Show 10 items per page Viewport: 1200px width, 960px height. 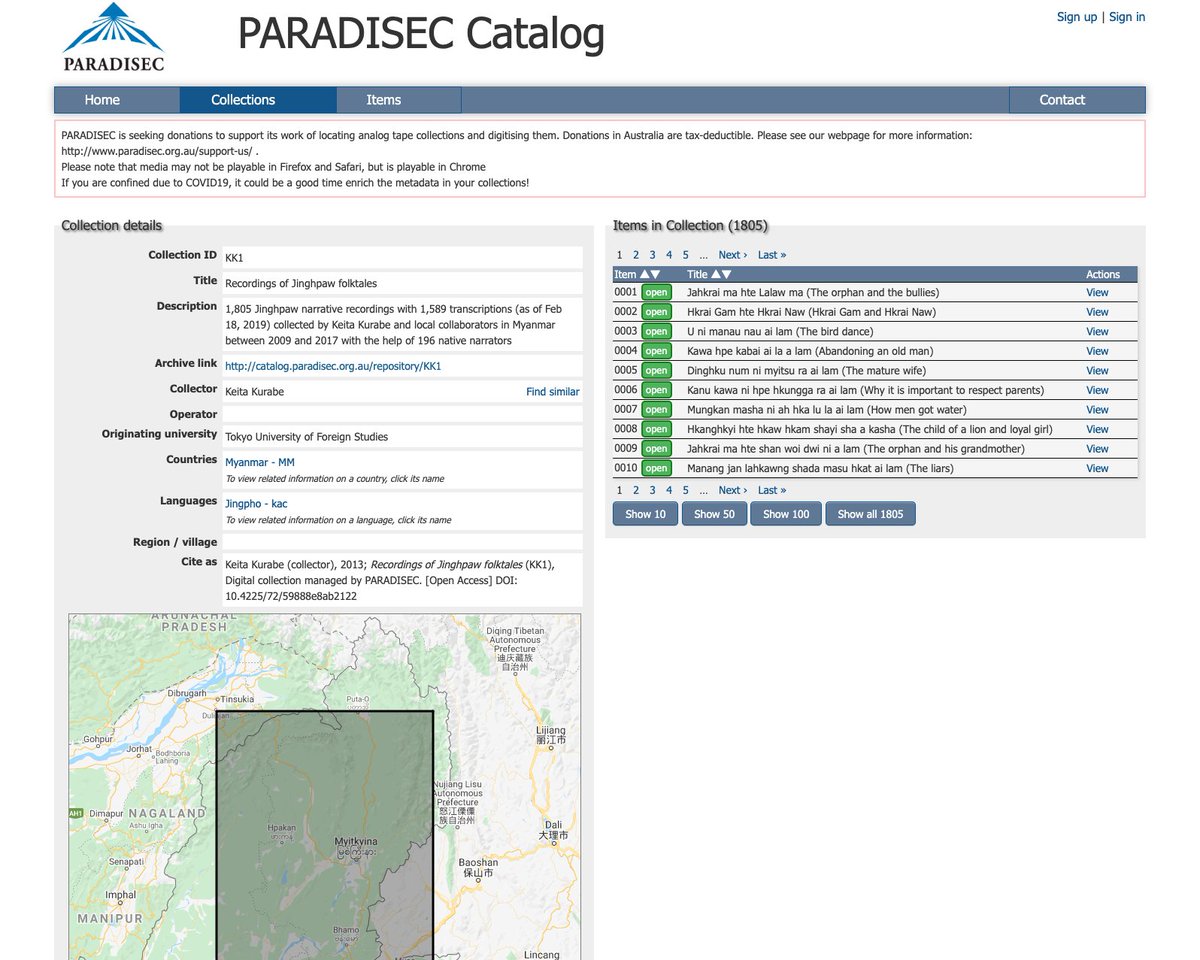click(645, 514)
